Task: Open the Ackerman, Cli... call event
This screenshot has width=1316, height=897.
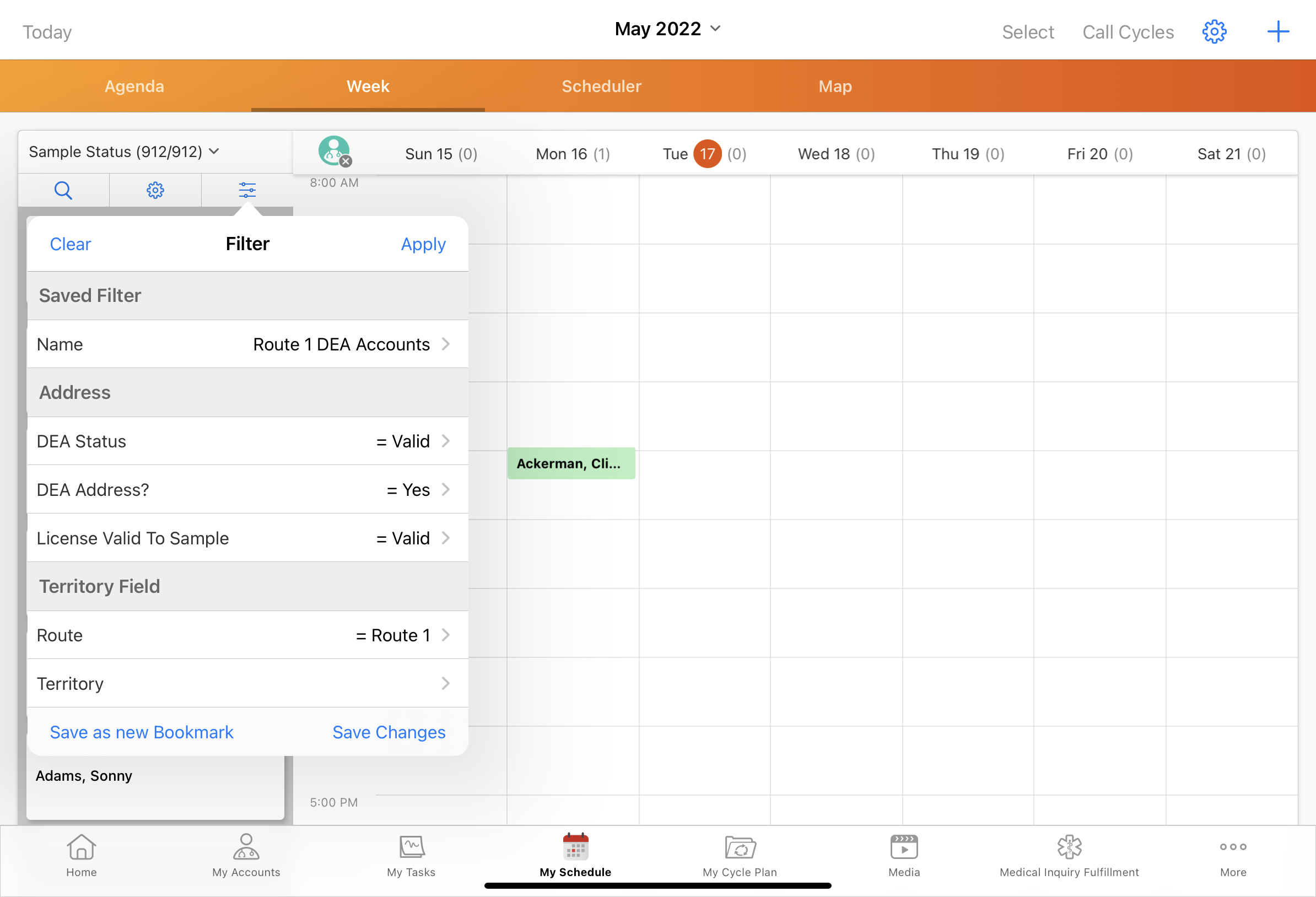Action: [x=571, y=463]
